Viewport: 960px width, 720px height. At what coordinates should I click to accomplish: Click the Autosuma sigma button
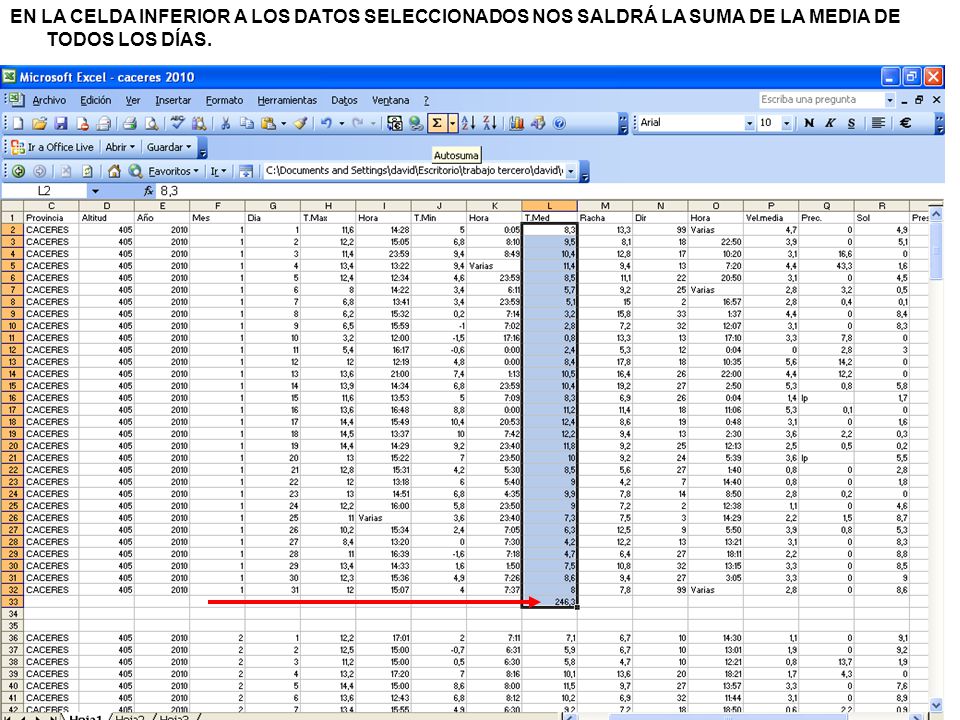click(437, 124)
